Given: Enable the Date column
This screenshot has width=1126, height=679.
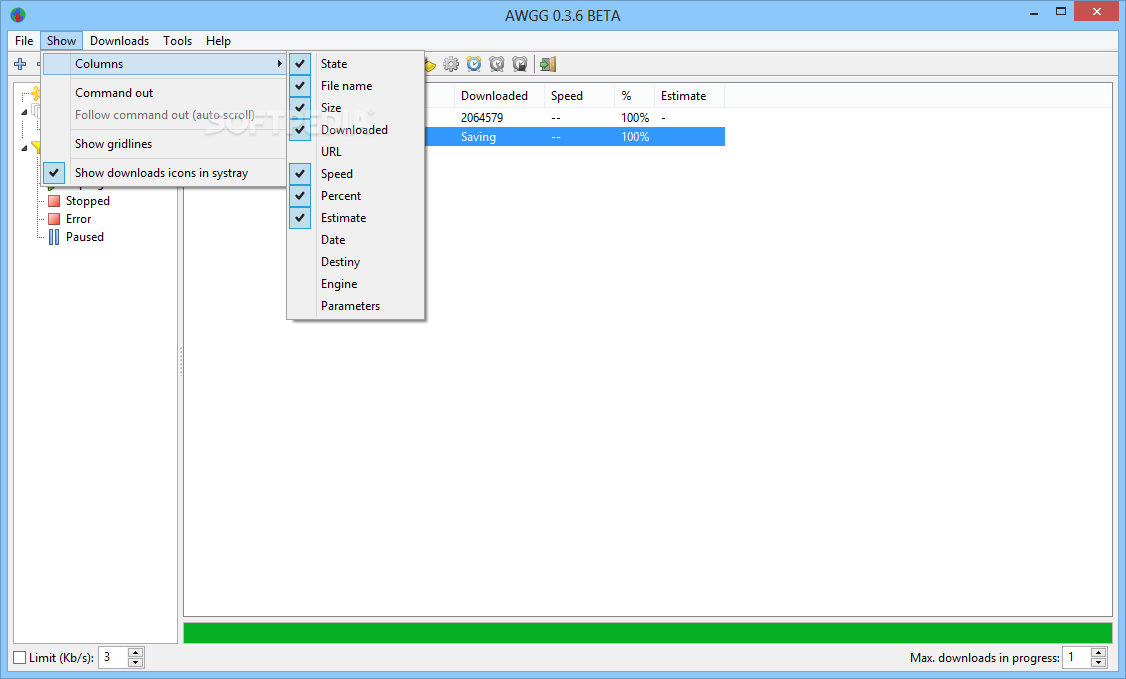Looking at the screenshot, I should click(355, 240).
